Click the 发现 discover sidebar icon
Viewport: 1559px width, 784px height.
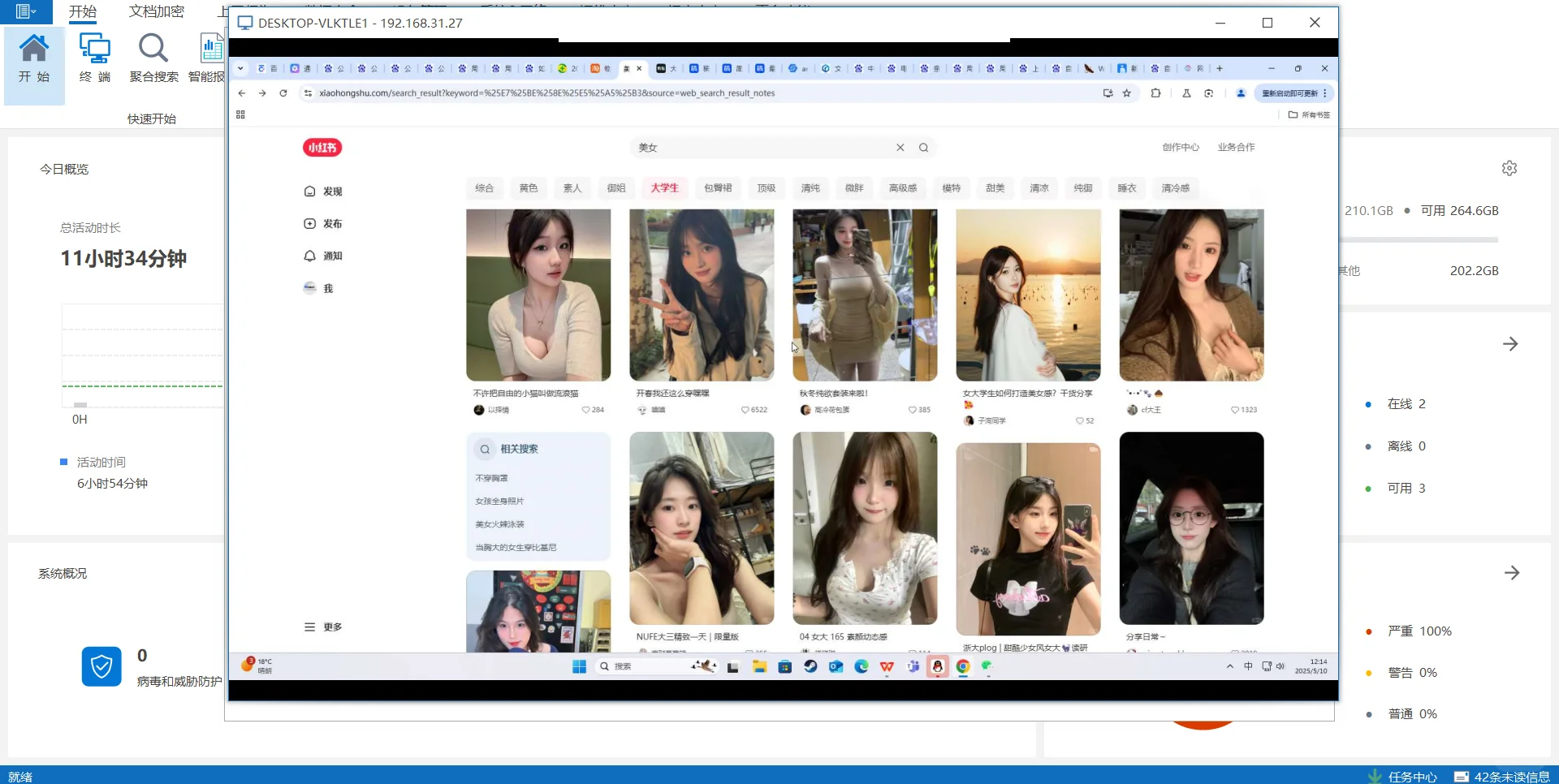pos(309,192)
